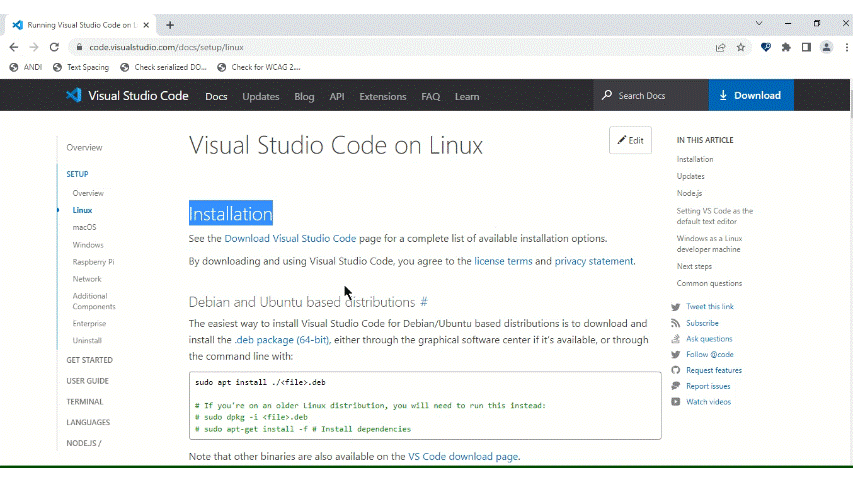Open a new browser tab with plus
The width and height of the screenshot is (853, 480).
pyautogui.click(x=170, y=25)
